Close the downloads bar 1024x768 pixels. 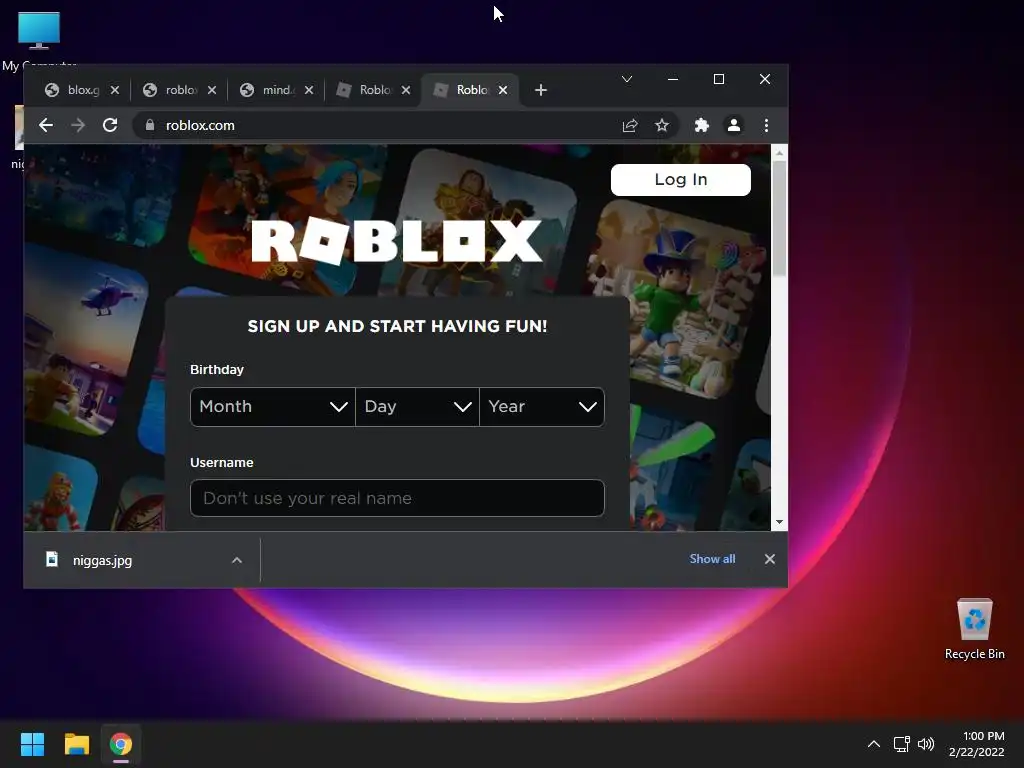tap(770, 559)
